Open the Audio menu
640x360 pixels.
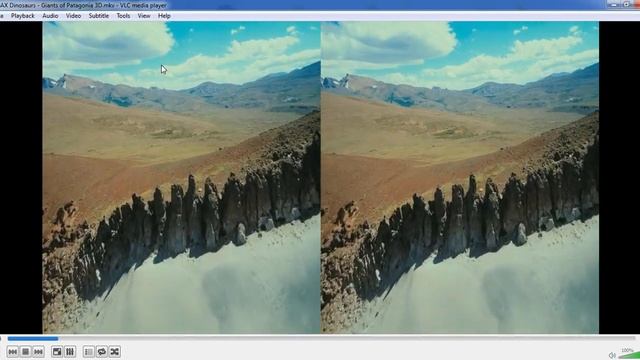(50, 16)
